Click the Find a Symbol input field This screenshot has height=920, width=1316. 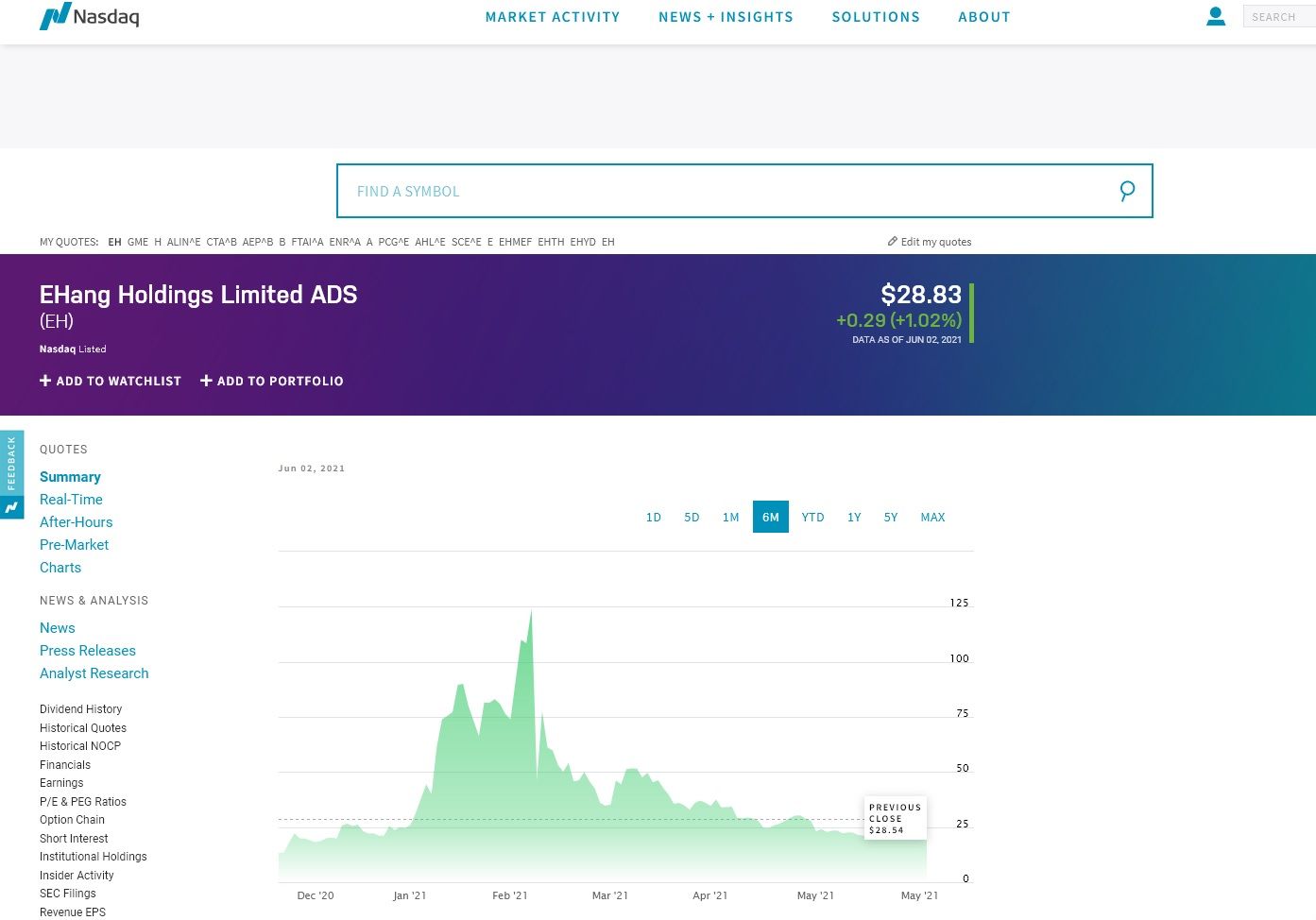[727, 191]
